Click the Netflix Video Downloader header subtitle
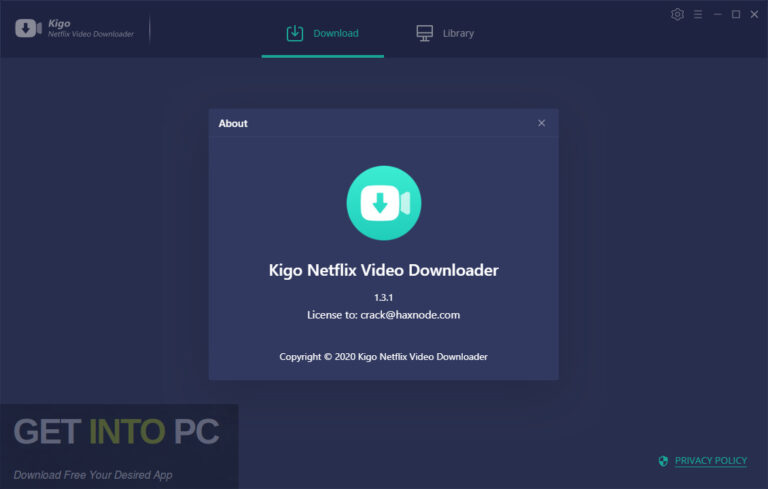Image resolution: width=768 pixels, height=489 pixels. coord(91,34)
